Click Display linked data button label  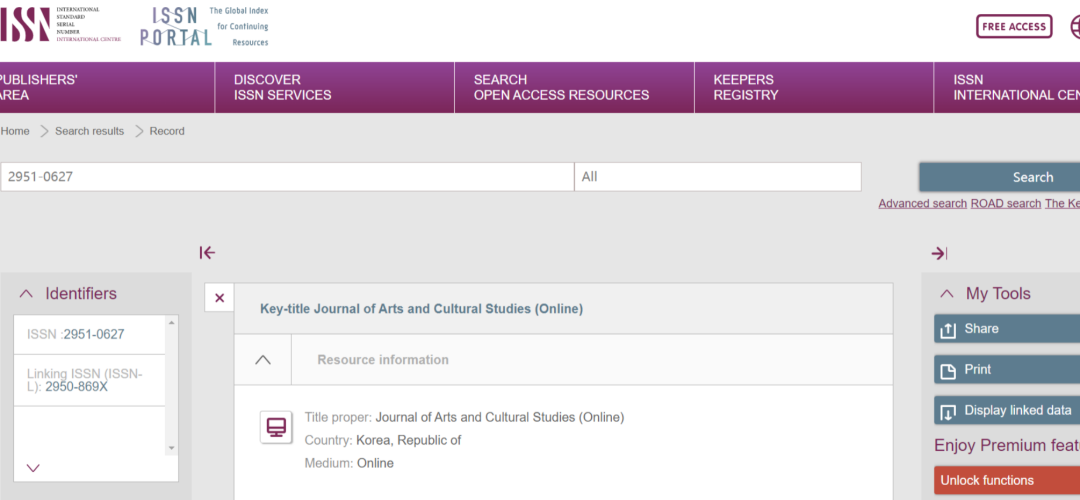(1018, 410)
